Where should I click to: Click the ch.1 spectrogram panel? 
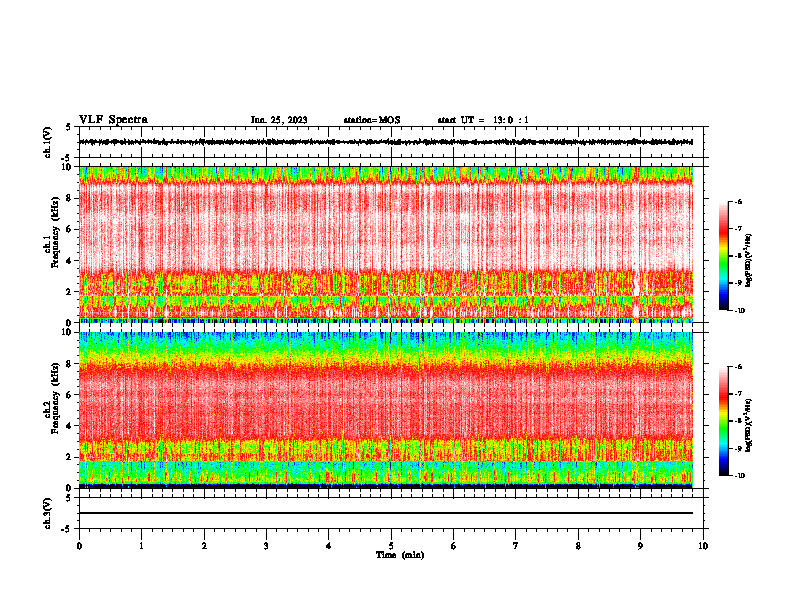point(386,244)
